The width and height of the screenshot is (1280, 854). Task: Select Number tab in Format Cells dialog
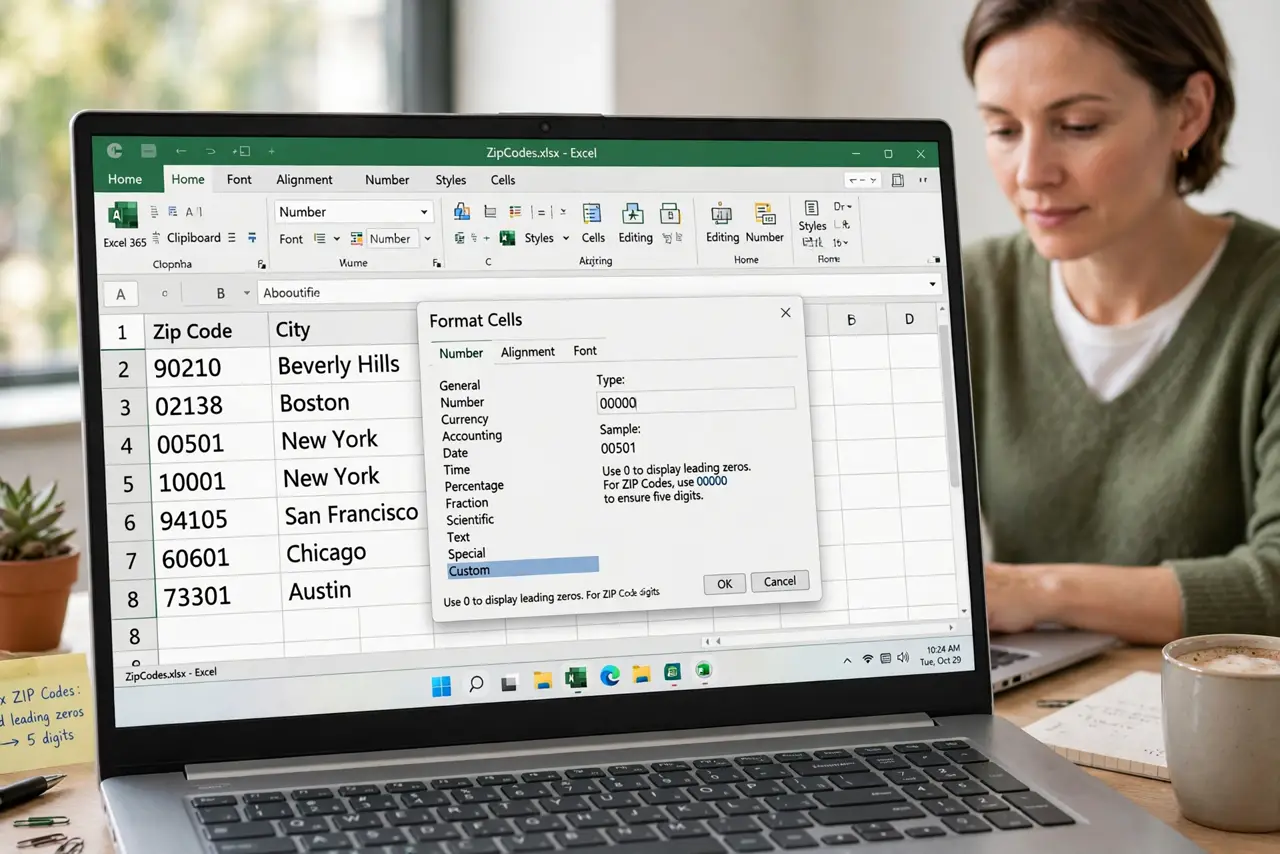tap(461, 353)
